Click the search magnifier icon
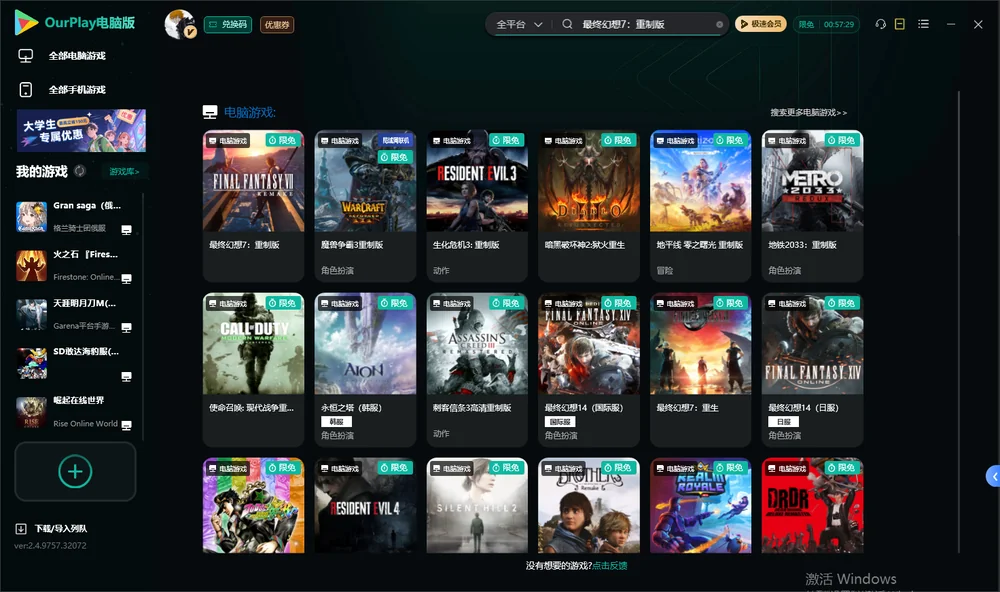This screenshot has width=1000, height=592. click(567, 24)
